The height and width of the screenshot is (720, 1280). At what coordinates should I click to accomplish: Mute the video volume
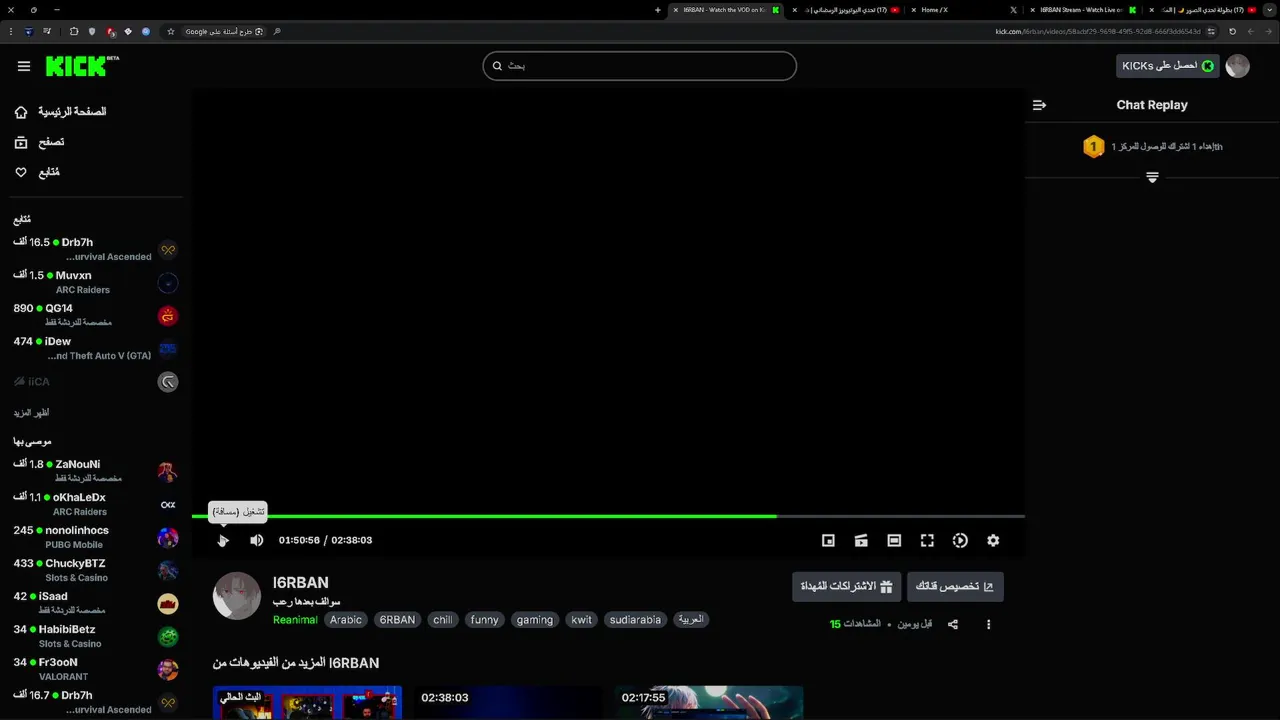pyautogui.click(x=257, y=540)
